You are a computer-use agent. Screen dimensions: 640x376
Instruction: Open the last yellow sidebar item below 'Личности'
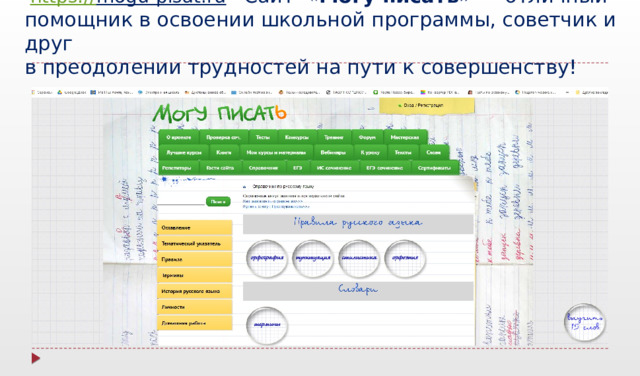pyautogui.click(x=194, y=323)
